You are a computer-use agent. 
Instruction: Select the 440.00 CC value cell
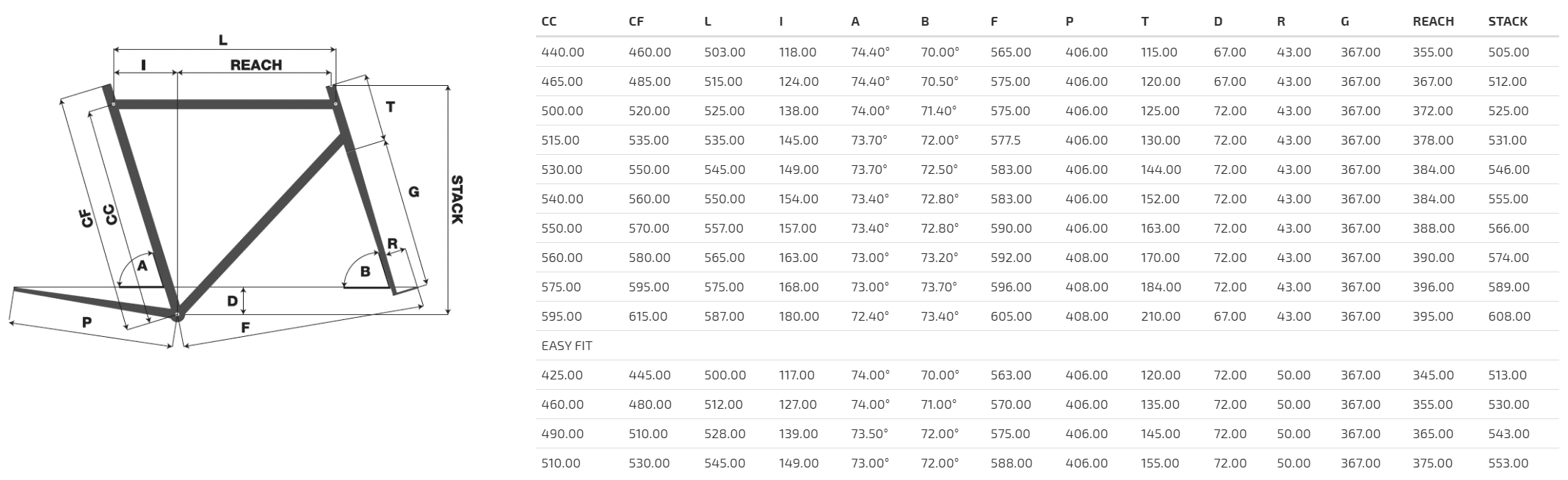click(x=562, y=52)
